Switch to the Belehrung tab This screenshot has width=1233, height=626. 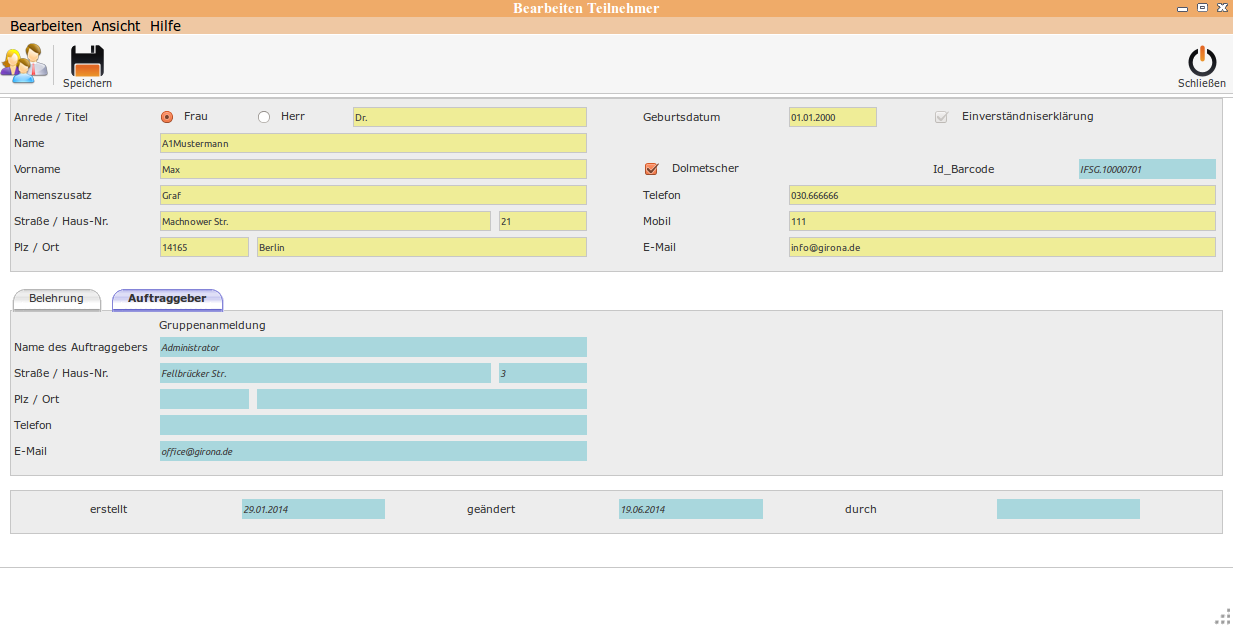coord(56,299)
